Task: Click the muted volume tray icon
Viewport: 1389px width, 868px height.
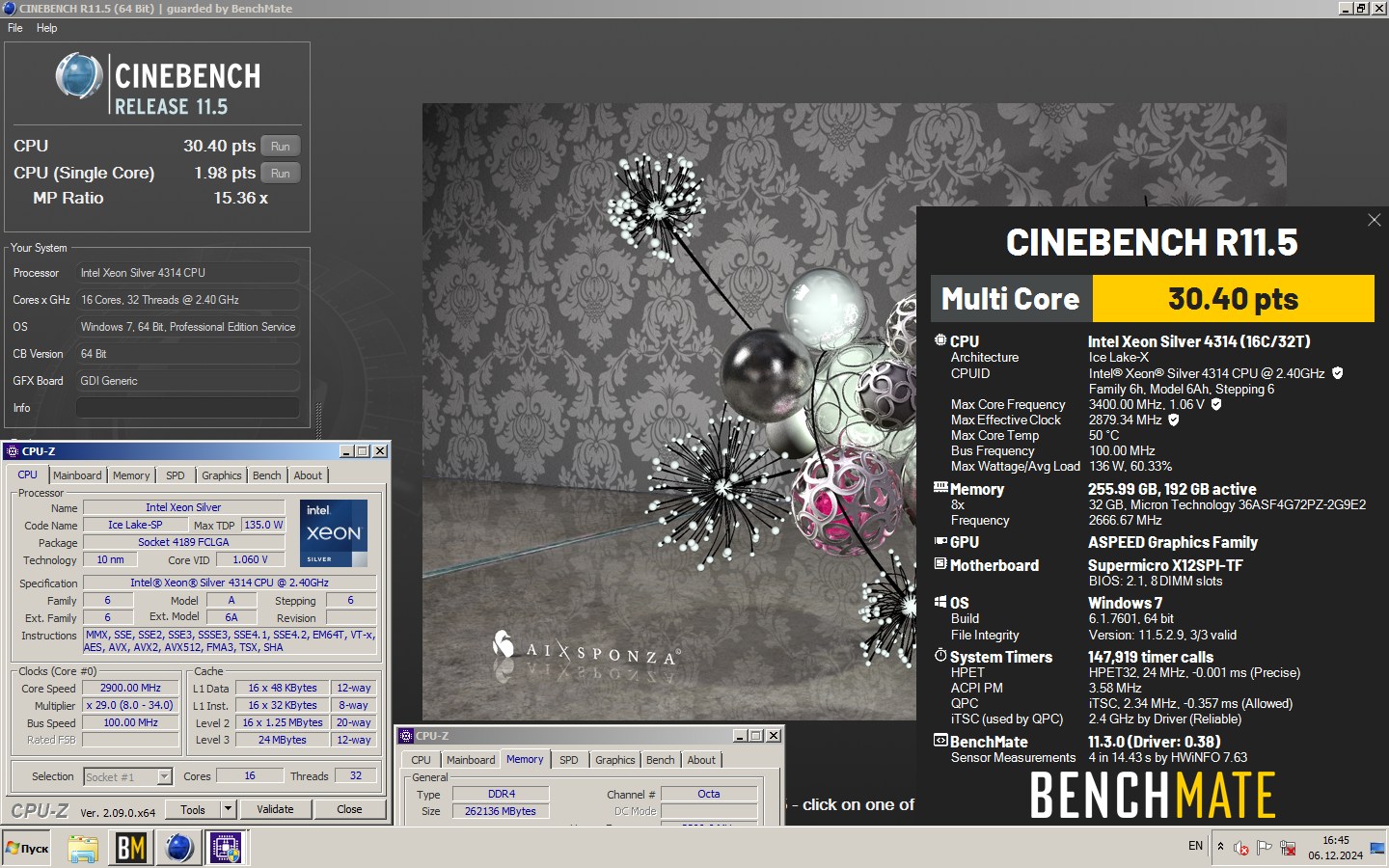Action: pyautogui.click(x=1241, y=848)
